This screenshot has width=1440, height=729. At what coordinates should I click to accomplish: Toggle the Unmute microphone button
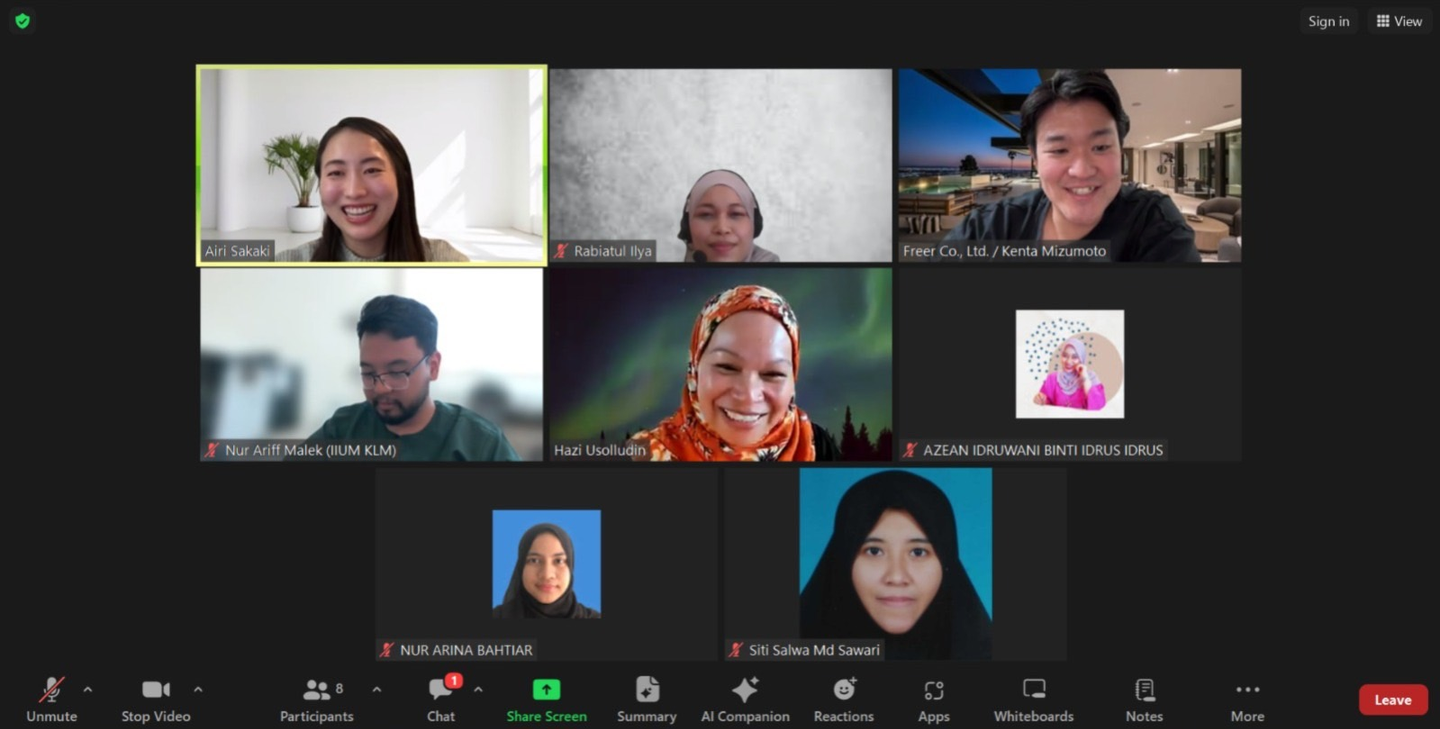click(51, 699)
